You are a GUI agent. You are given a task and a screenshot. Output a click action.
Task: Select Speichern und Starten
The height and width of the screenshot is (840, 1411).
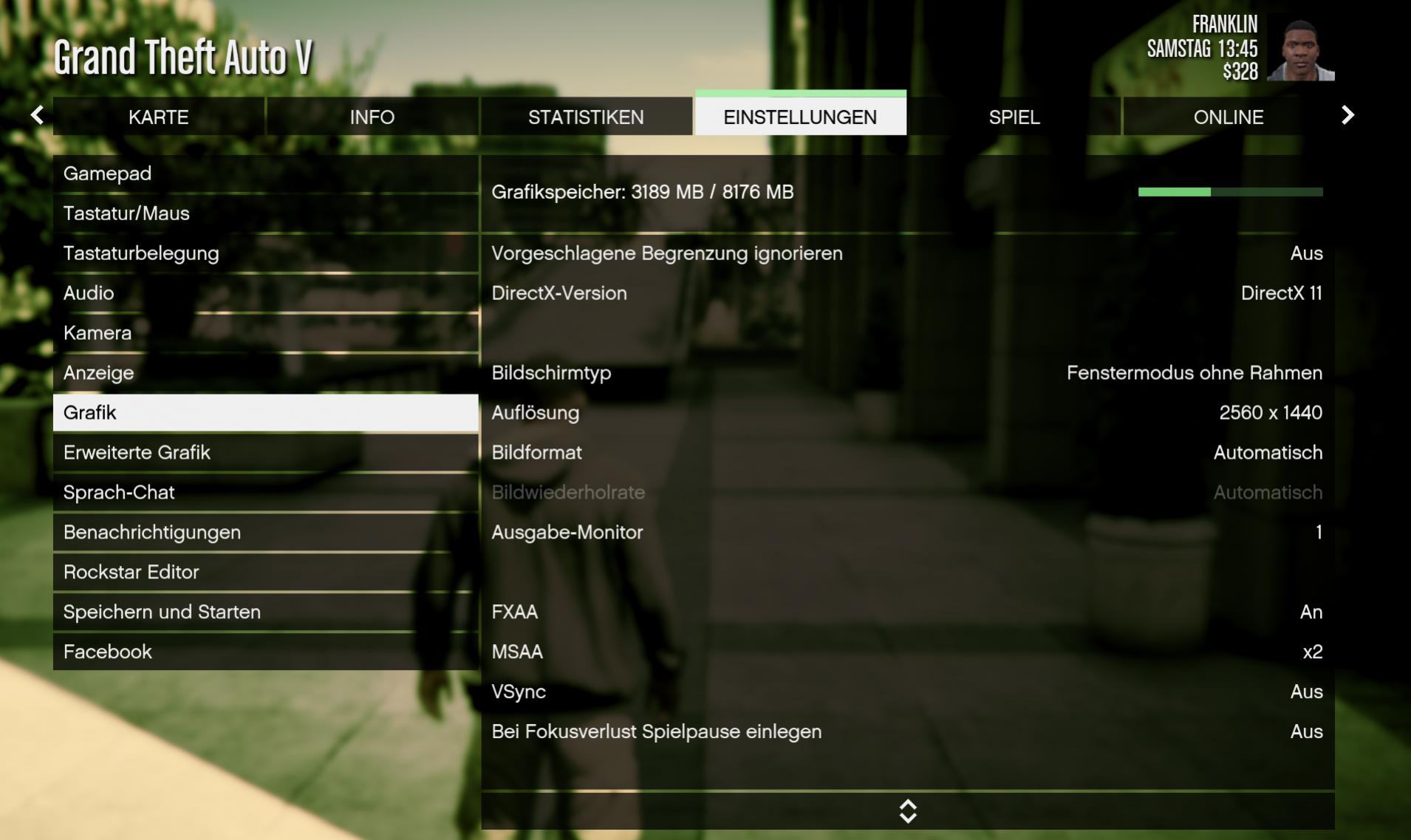[266, 612]
